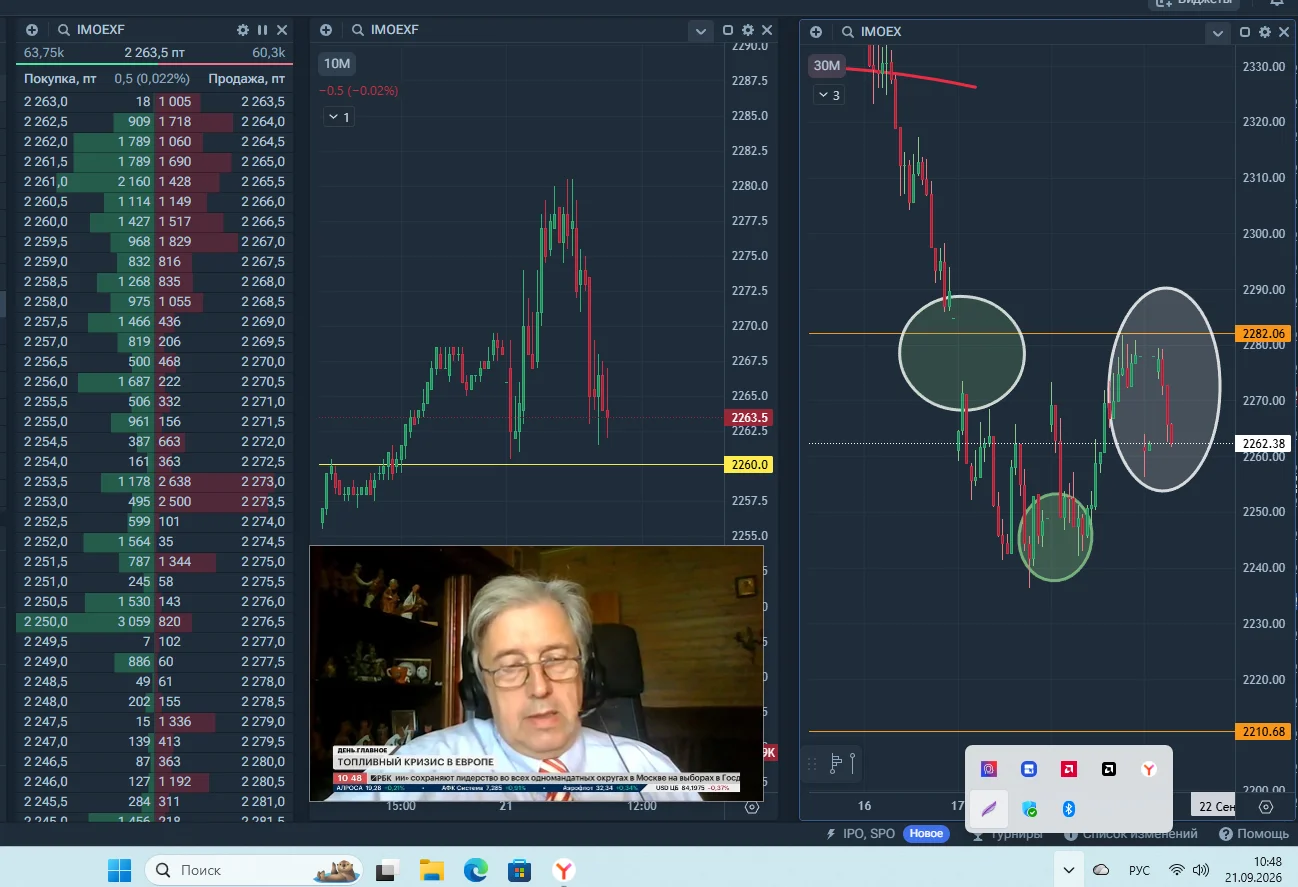Open the IMOEXF 10M chart settings gear

click(747, 30)
